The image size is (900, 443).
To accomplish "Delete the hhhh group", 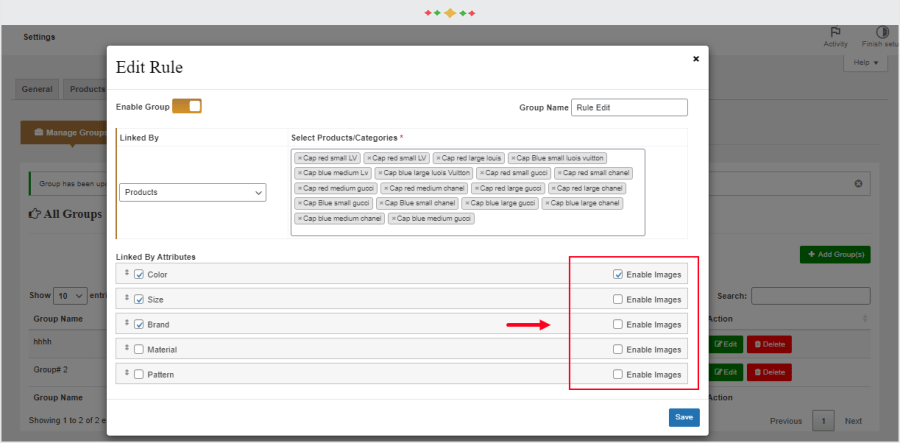I will tap(769, 344).
